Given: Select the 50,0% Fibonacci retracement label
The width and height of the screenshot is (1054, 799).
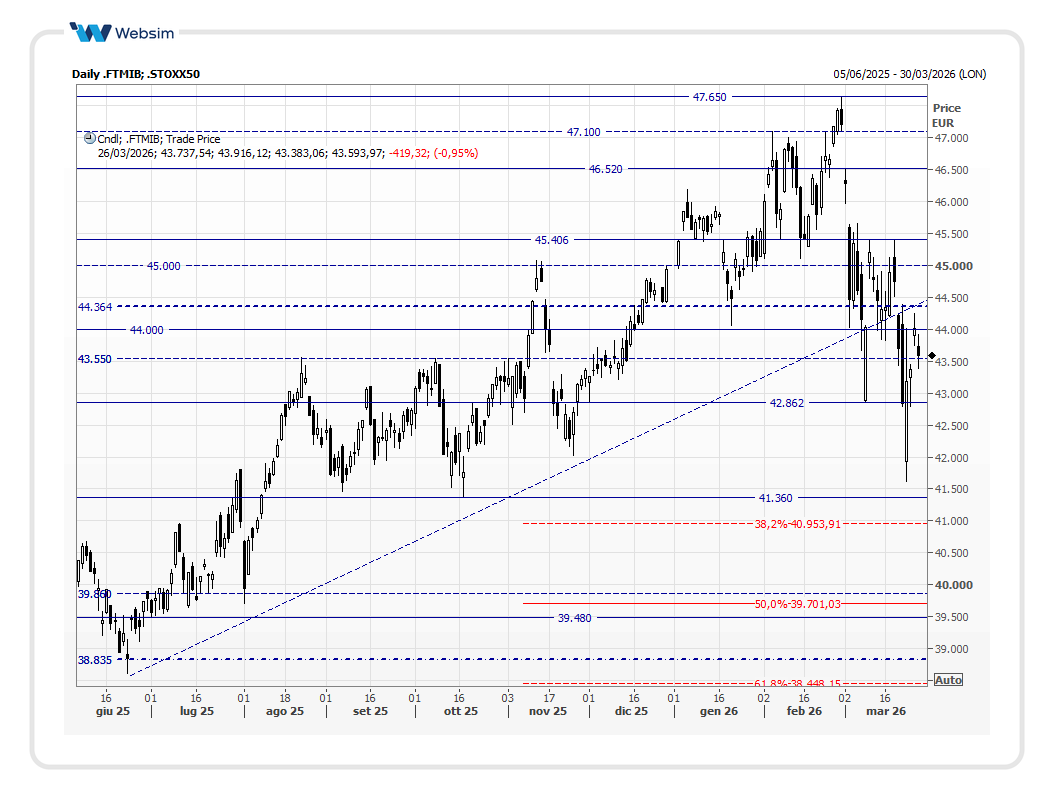Looking at the screenshot, I should point(797,604).
